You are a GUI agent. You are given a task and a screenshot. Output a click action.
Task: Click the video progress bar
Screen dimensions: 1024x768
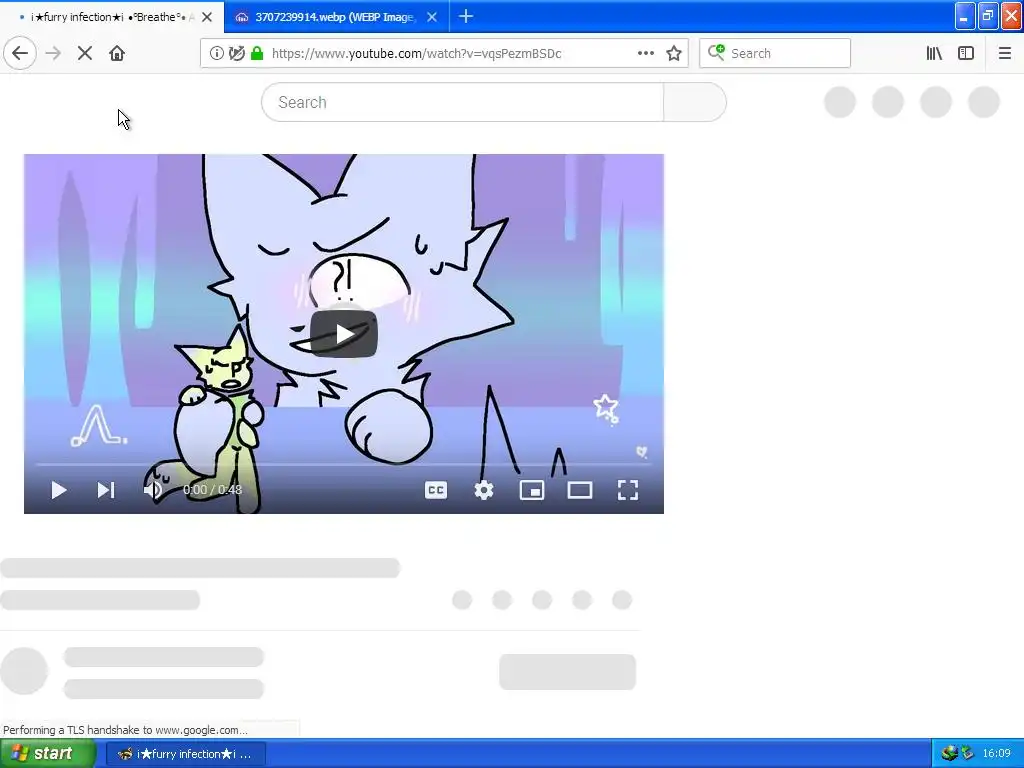tap(344, 464)
